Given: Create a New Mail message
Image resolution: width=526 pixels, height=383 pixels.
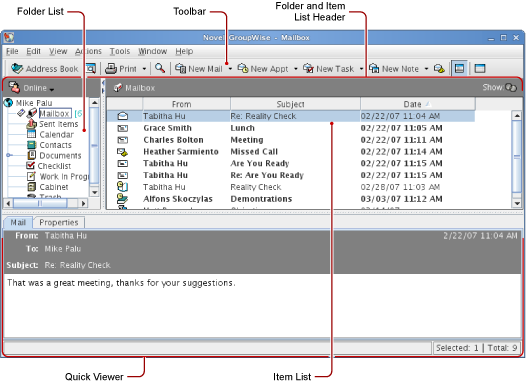Looking at the screenshot, I should click(x=199, y=69).
